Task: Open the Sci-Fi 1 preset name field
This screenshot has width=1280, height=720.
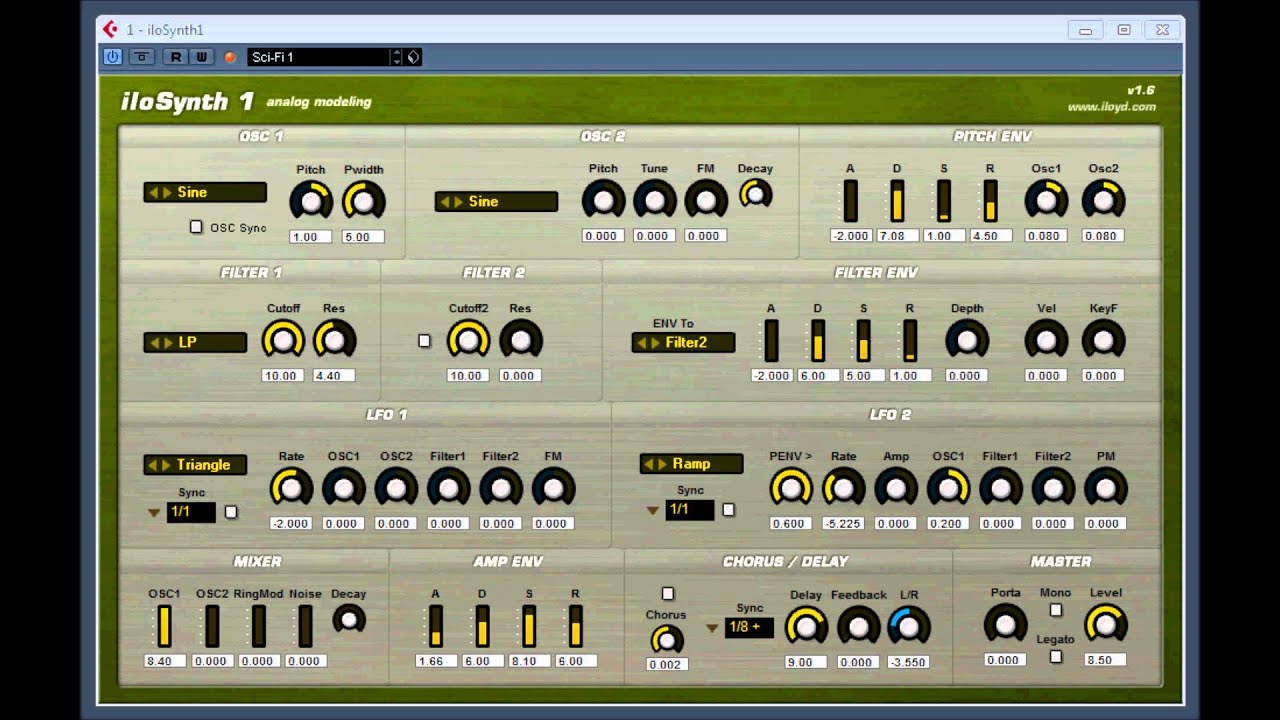Action: (x=318, y=57)
